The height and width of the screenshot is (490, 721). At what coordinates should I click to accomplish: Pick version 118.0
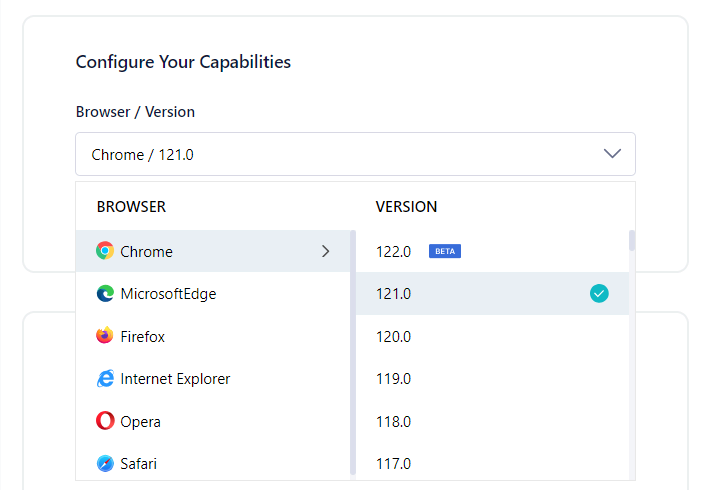(x=492, y=421)
